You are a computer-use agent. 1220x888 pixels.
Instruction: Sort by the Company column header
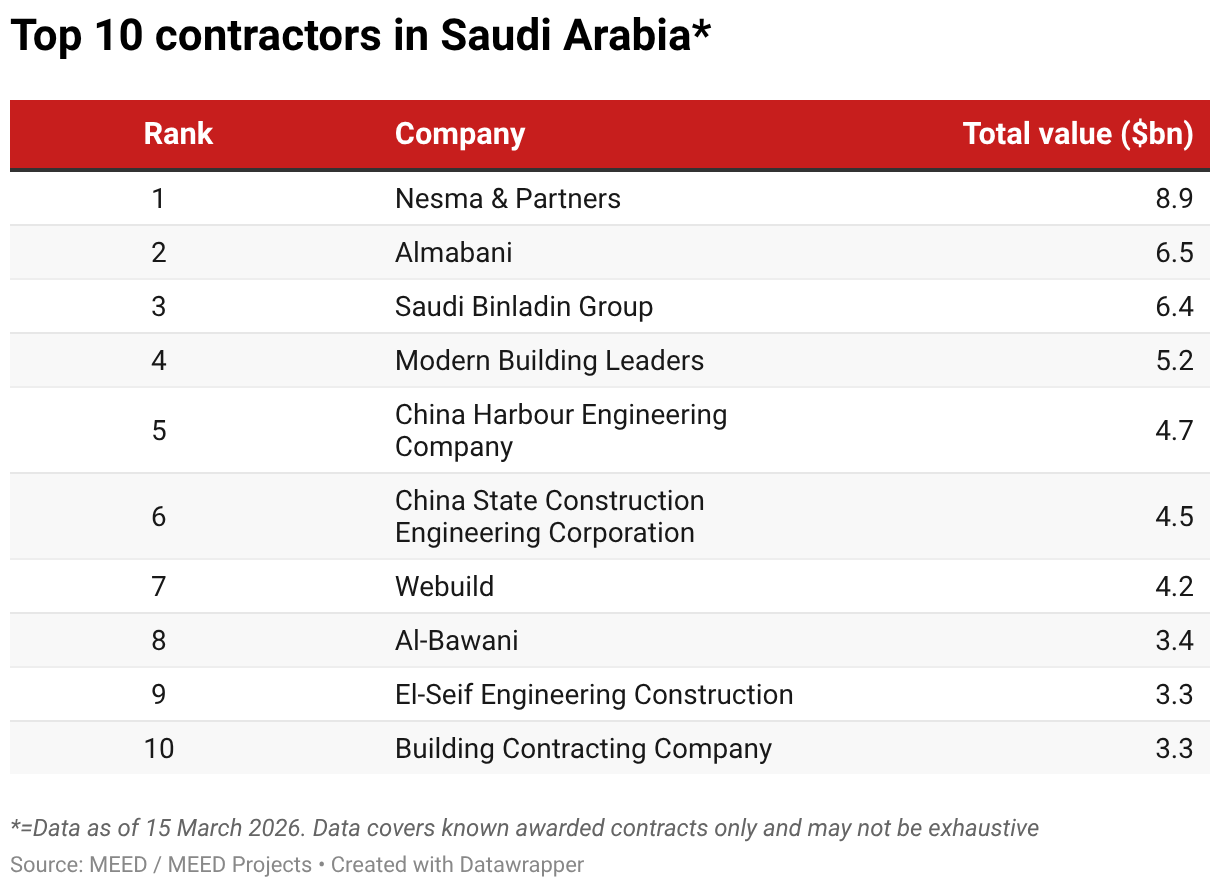point(459,134)
